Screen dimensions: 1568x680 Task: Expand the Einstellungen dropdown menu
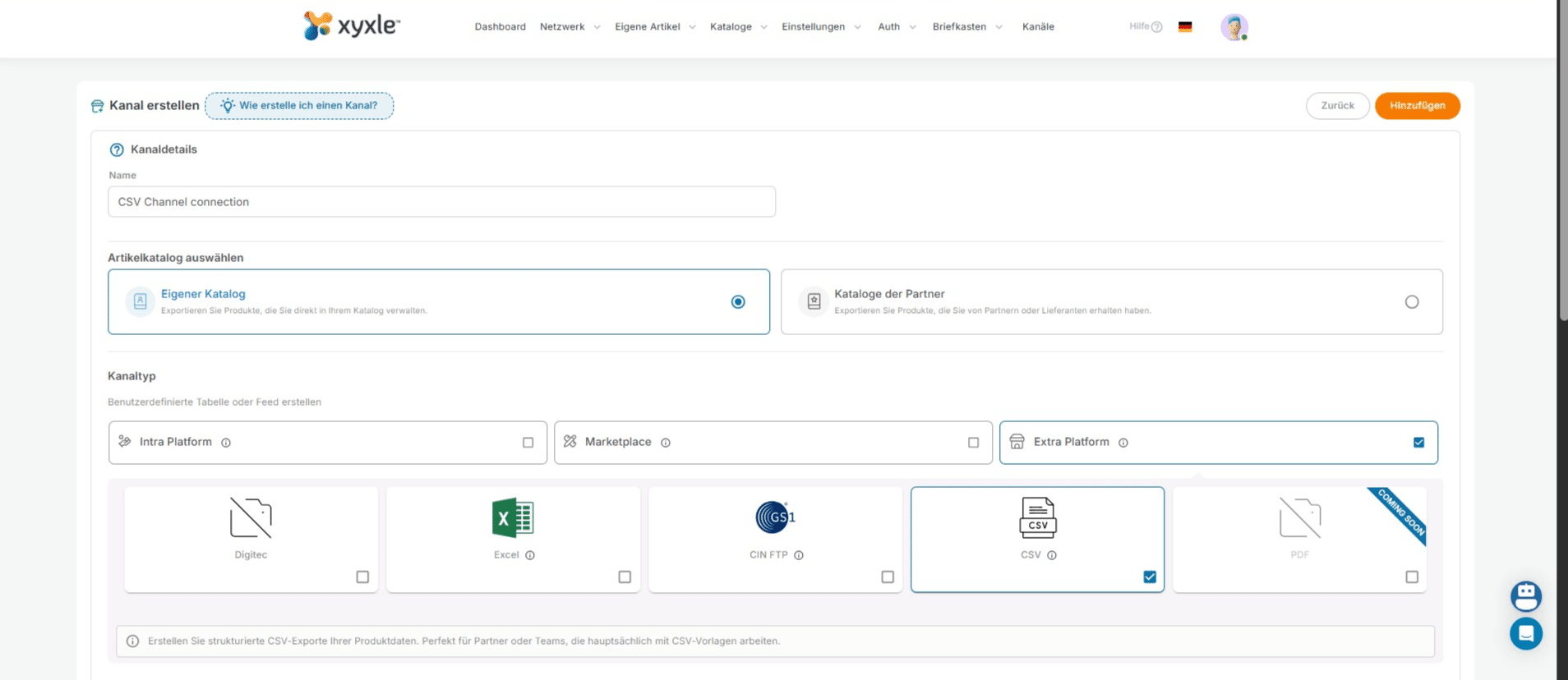[x=820, y=27]
